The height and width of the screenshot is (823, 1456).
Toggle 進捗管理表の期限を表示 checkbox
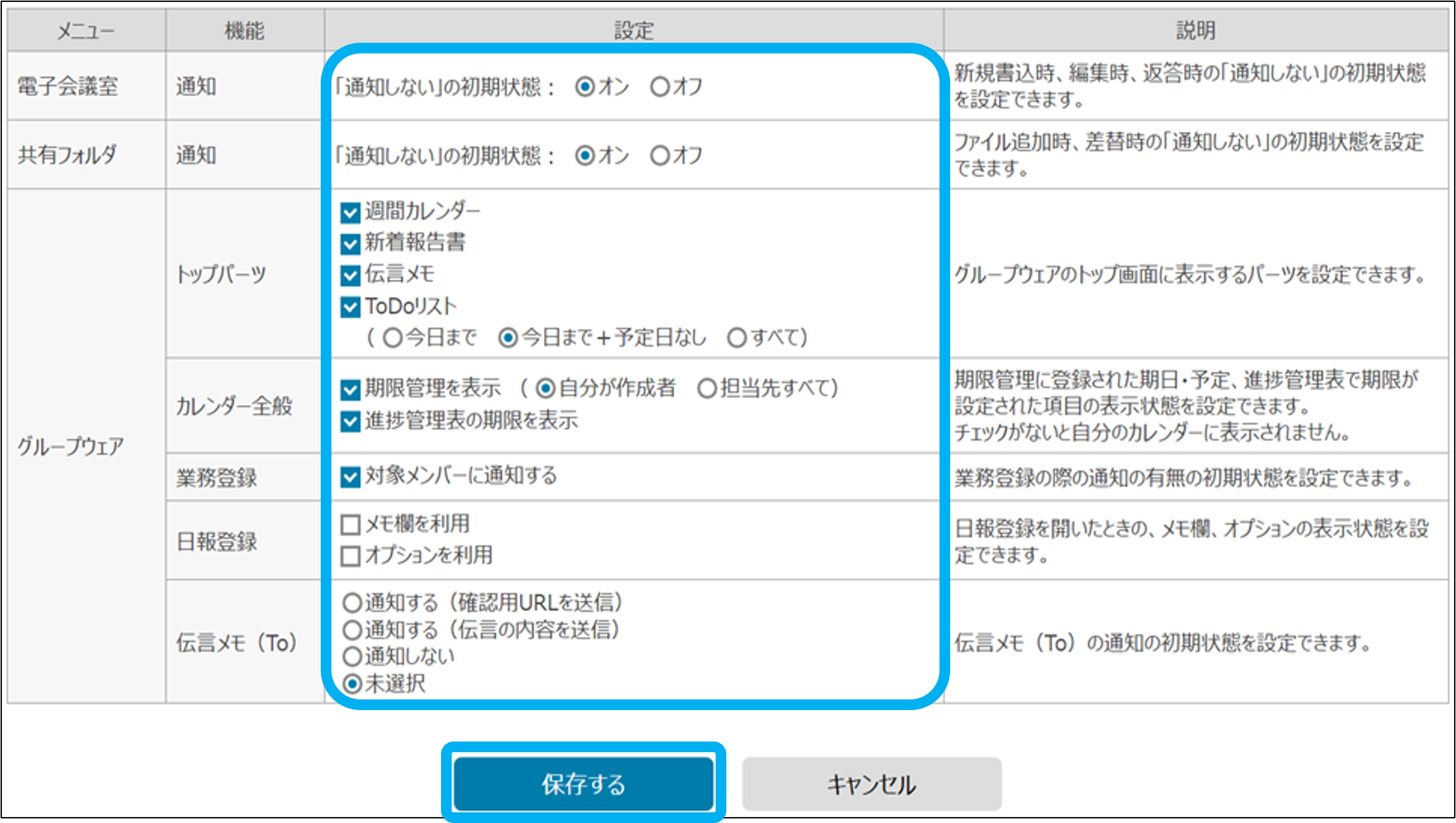[x=350, y=422]
